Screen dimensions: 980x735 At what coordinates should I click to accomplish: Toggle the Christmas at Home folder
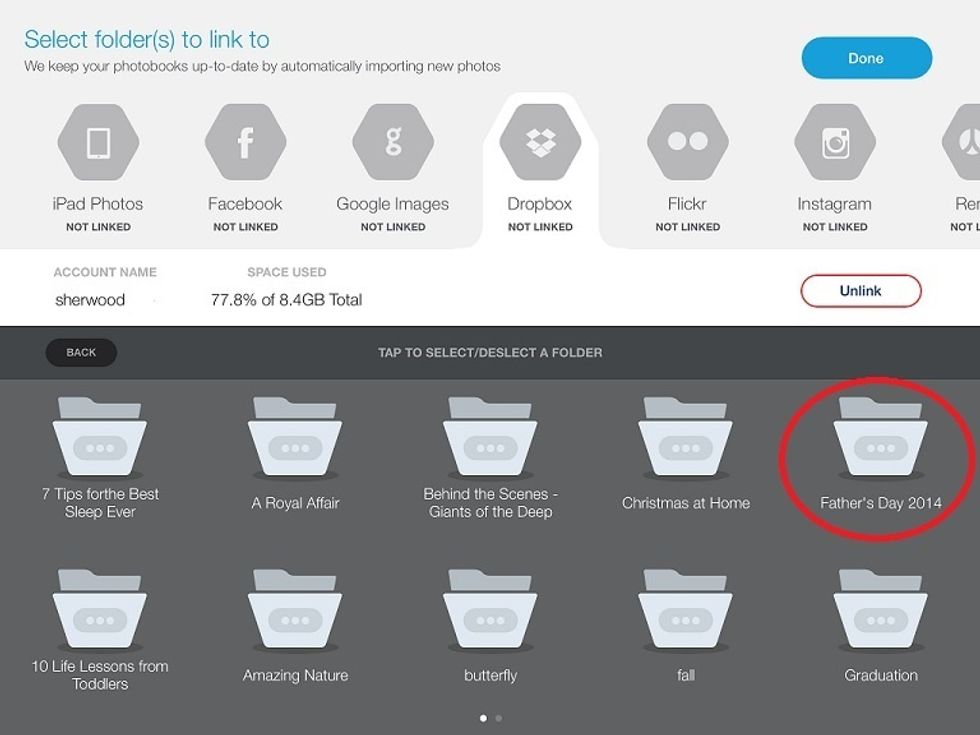click(x=686, y=440)
